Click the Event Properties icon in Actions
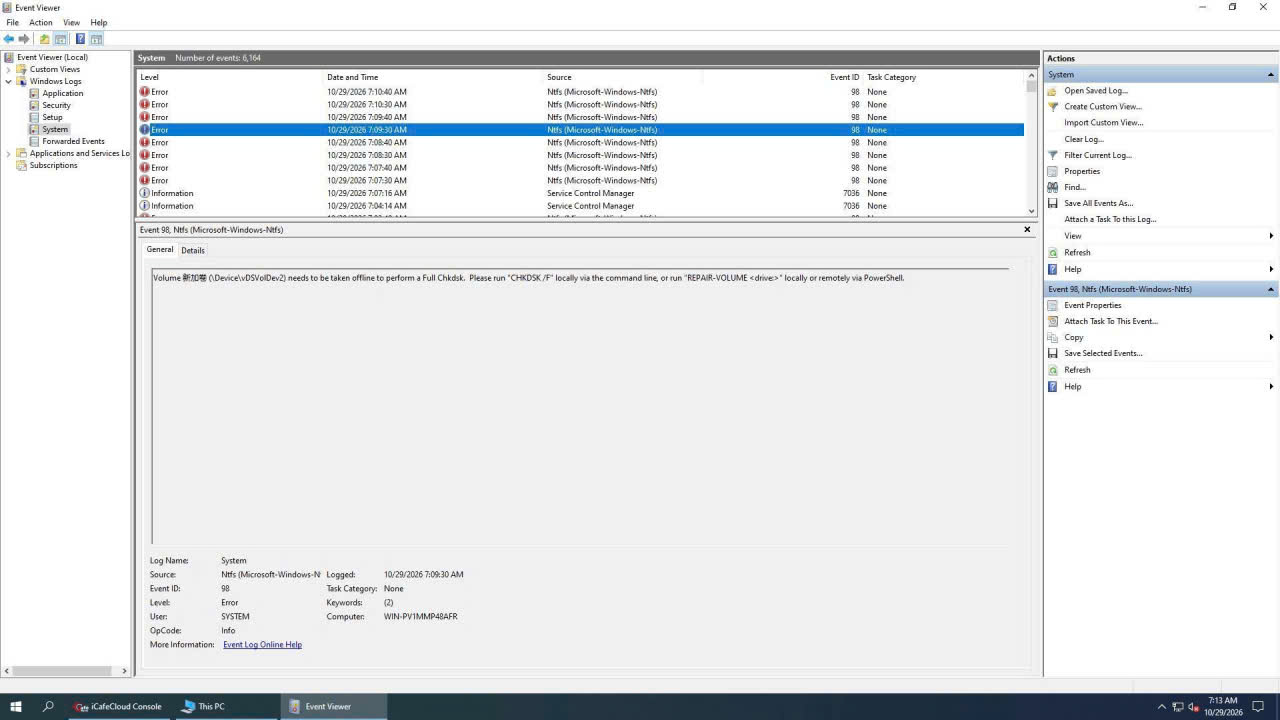 pyautogui.click(x=1052, y=305)
